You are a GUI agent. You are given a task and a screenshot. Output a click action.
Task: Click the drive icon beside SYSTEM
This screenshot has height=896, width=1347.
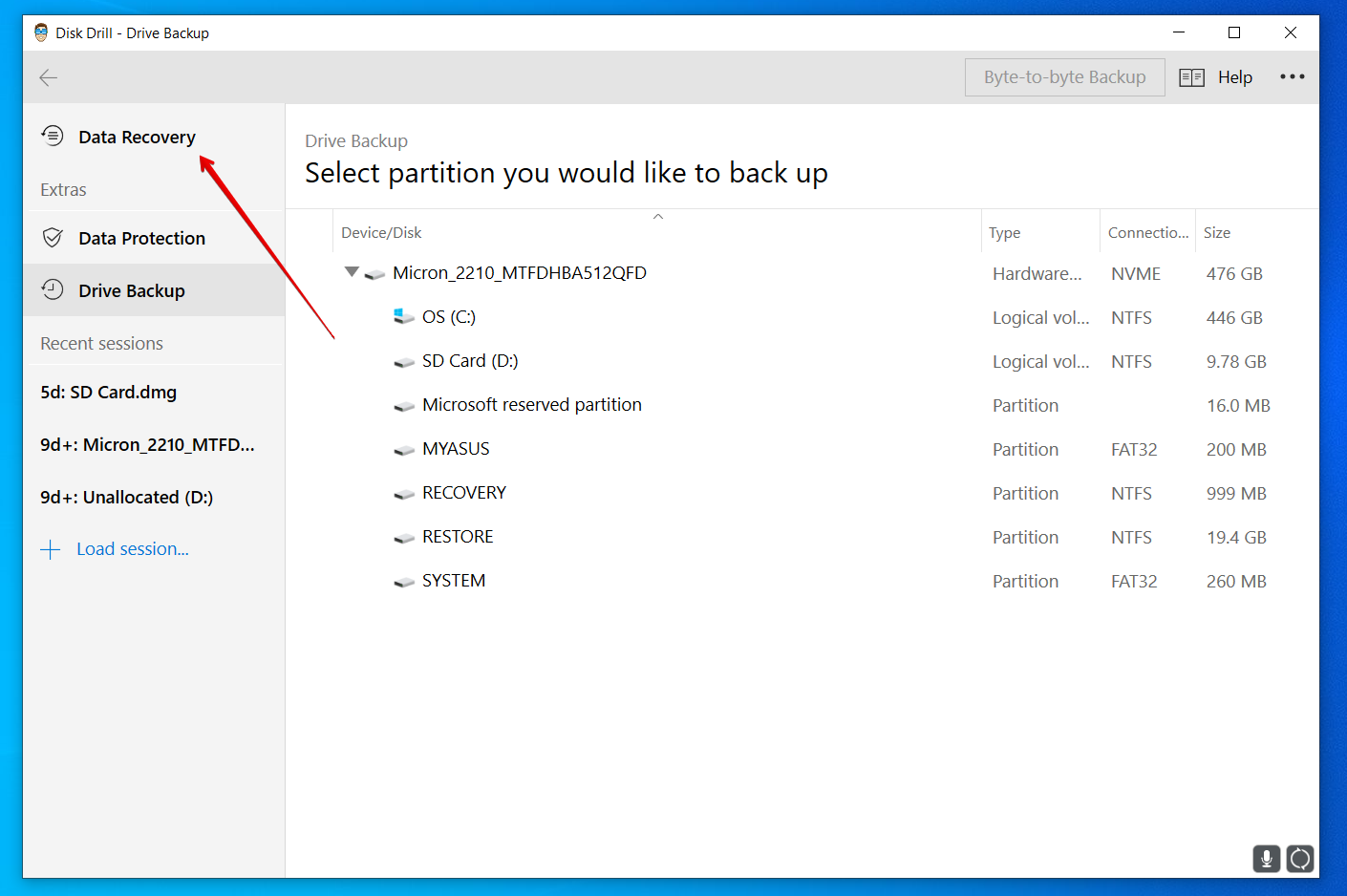(403, 582)
